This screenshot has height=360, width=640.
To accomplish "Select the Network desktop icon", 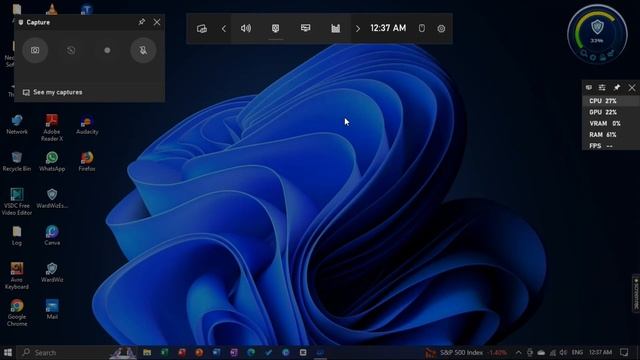I will 17,124.
